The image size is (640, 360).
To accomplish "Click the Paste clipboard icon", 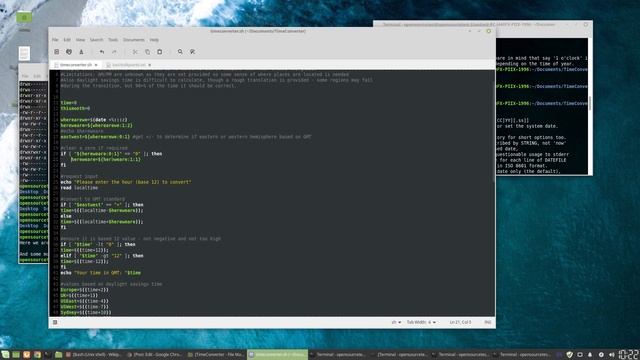I will (x=160, y=52).
